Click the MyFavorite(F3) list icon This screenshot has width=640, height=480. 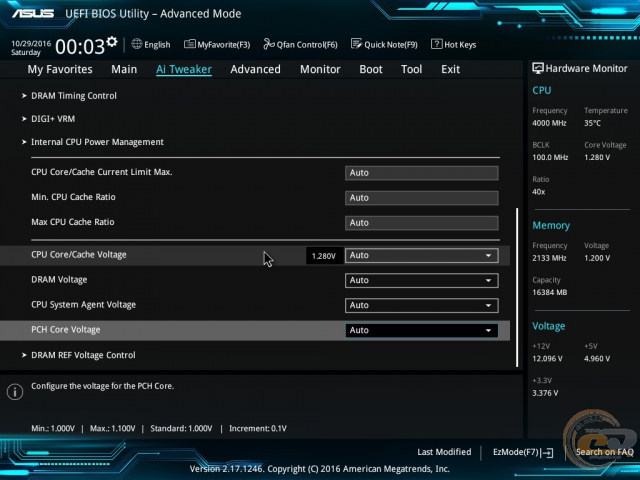189,44
